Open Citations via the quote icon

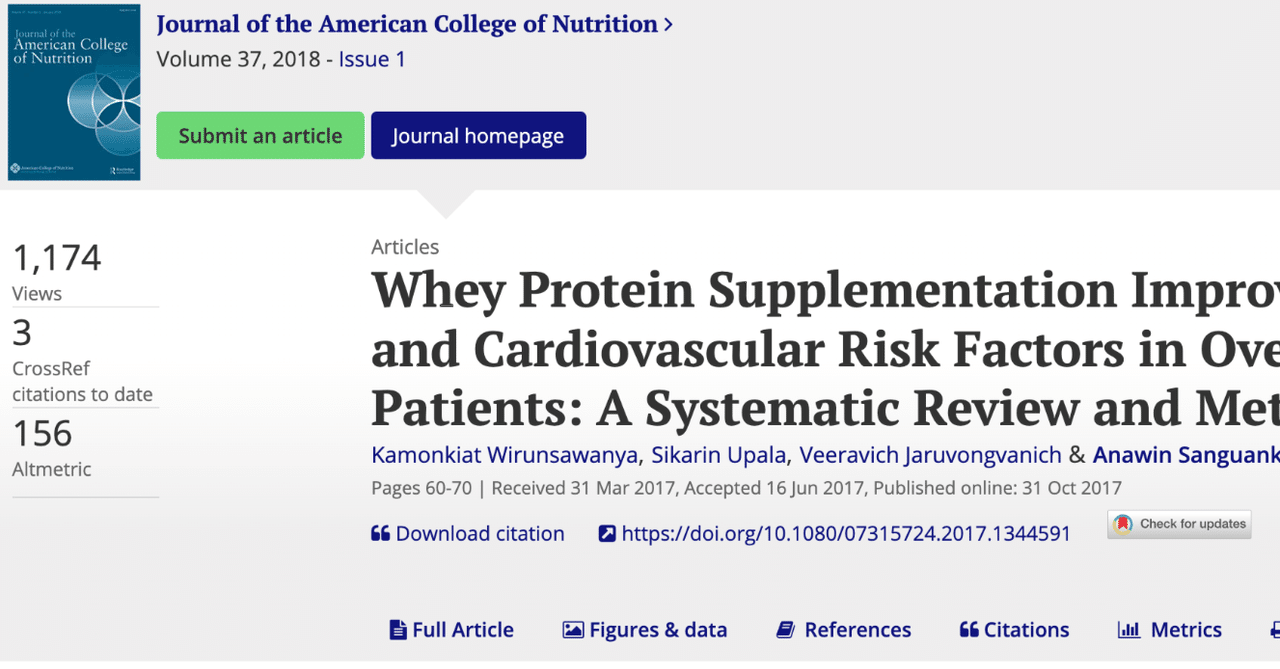[968, 630]
